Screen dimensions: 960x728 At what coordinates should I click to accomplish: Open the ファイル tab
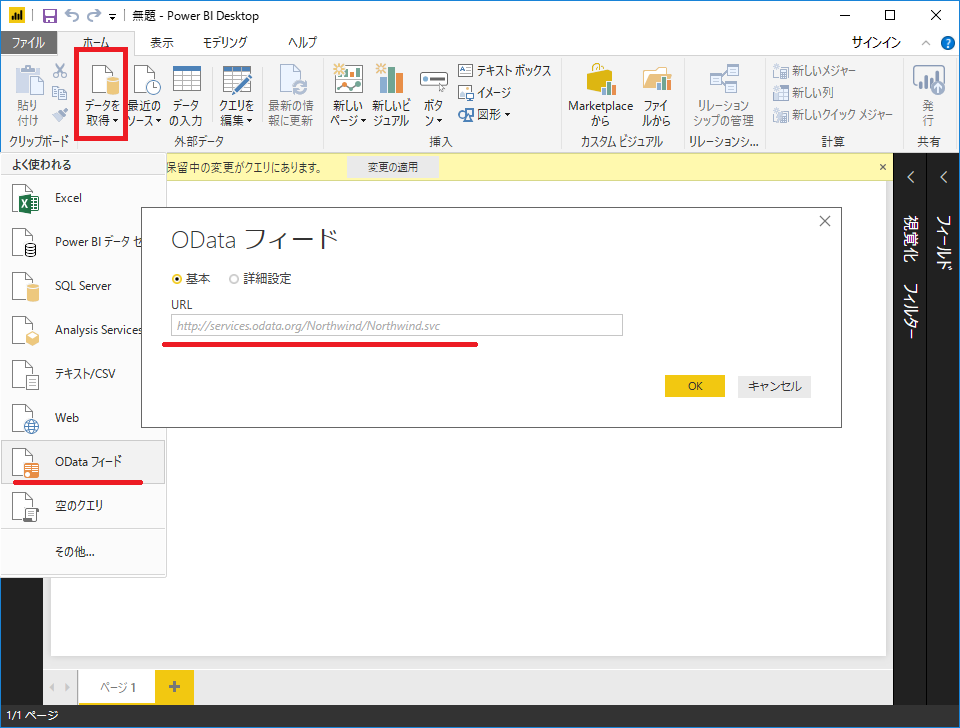click(28, 42)
